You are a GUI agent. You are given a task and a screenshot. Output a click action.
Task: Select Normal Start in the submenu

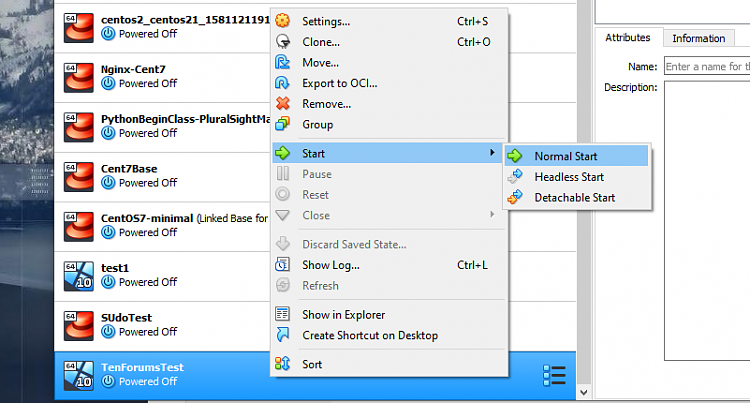(x=577, y=156)
